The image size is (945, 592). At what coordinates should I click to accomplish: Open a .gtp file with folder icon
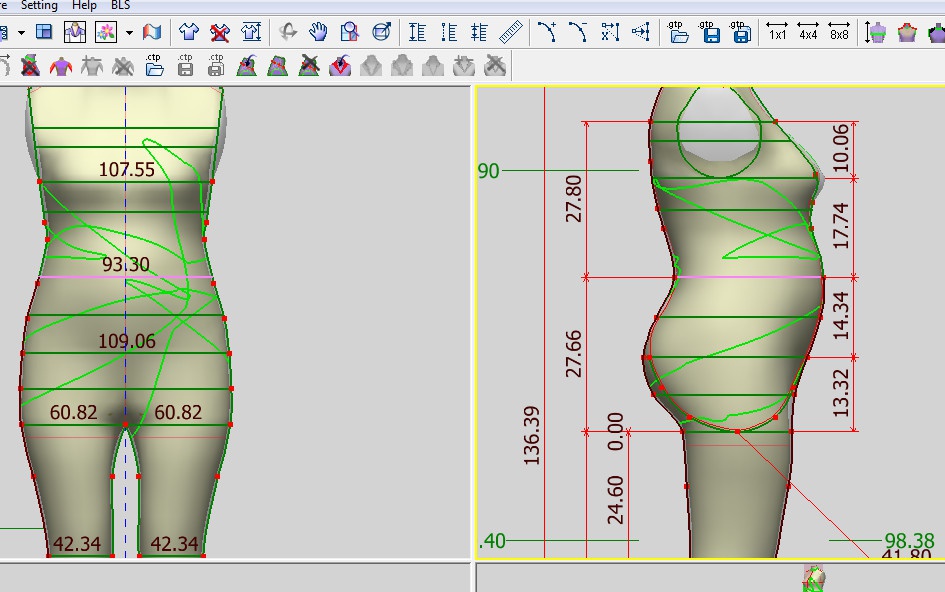tap(679, 32)
